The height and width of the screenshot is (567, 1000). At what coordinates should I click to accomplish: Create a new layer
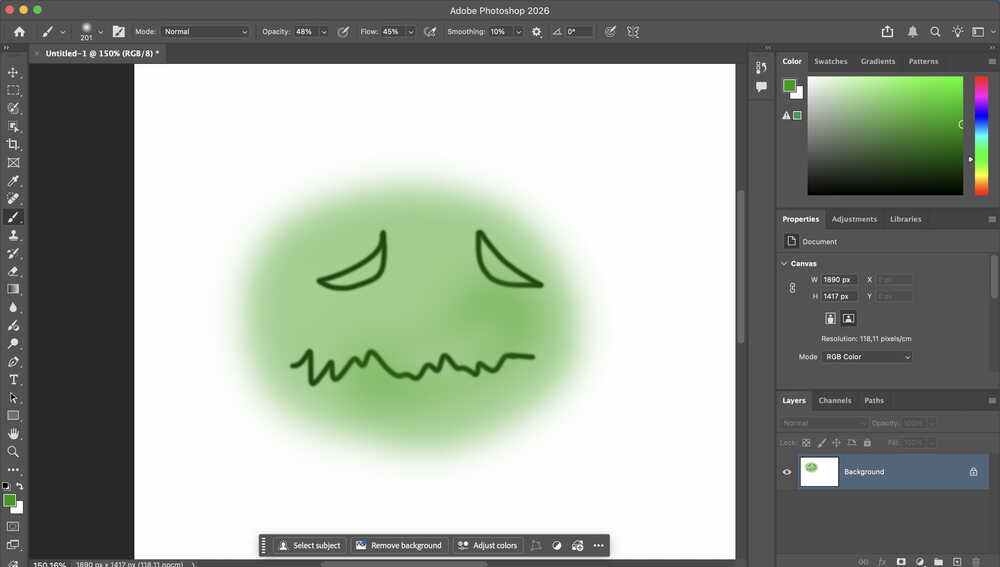[957, 562]
